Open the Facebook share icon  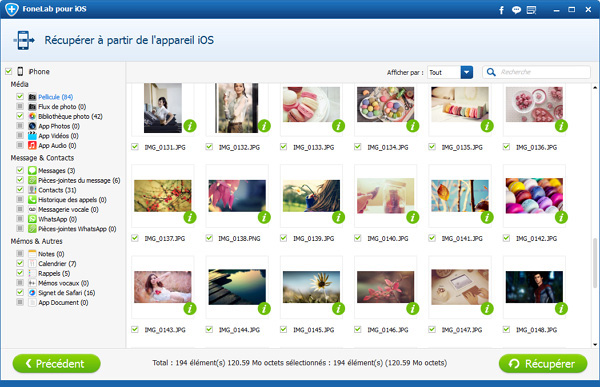[x=501, y=10]
